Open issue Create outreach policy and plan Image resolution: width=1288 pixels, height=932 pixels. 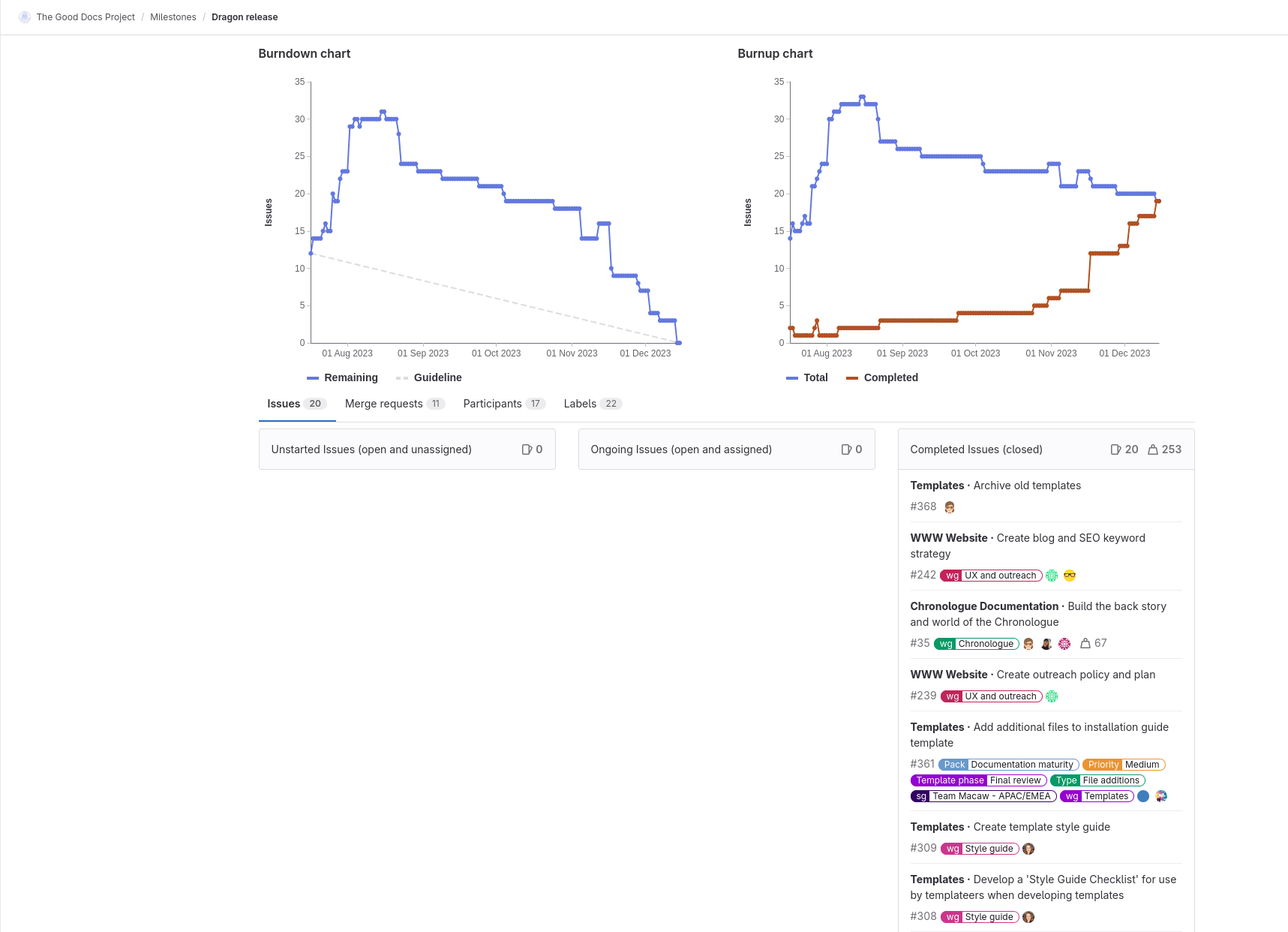pos(1076,675)
